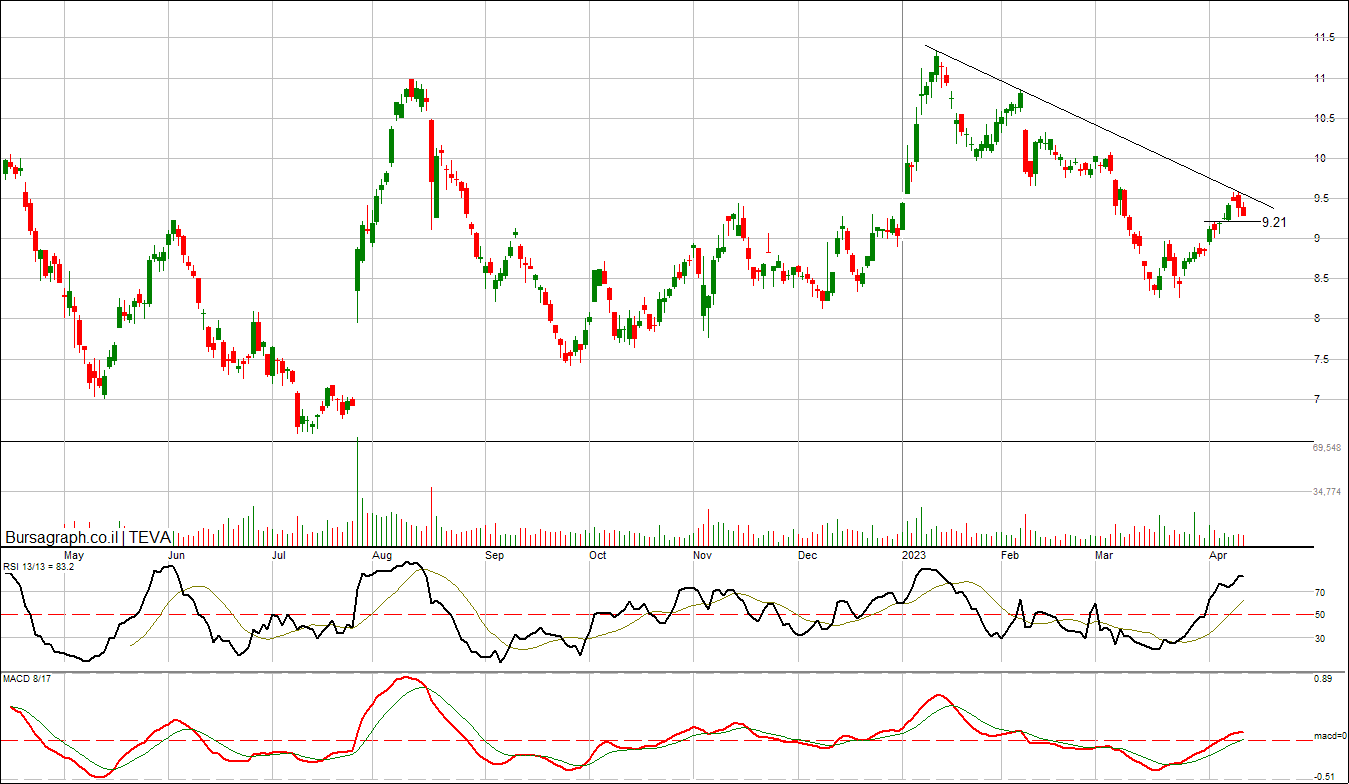Viewport: 1349px width, 784px height.
Task: Select the Mar label on the time axis
Action: [x=1104, y=554]
